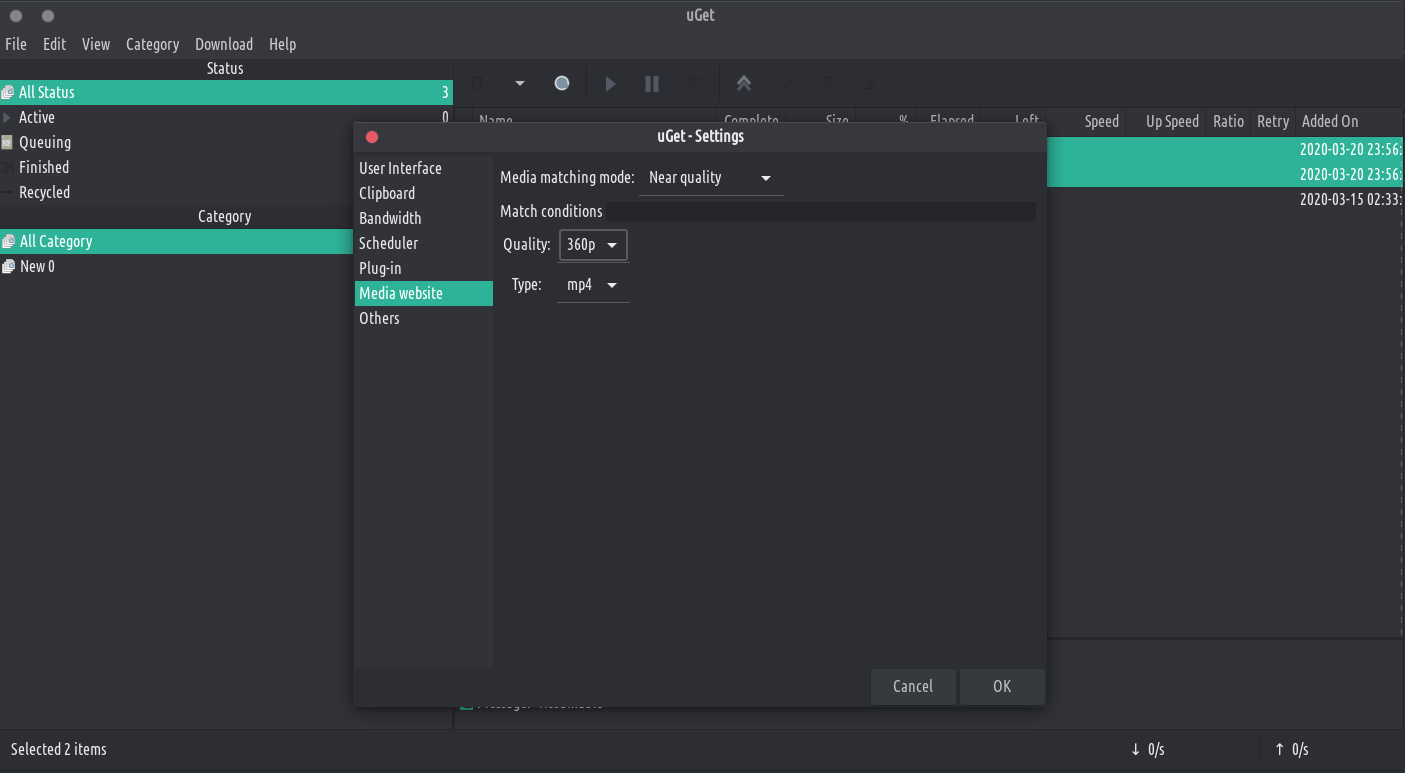1405x773 pixels.
Task: Click the Up Speed column header
Action: 1165,121
